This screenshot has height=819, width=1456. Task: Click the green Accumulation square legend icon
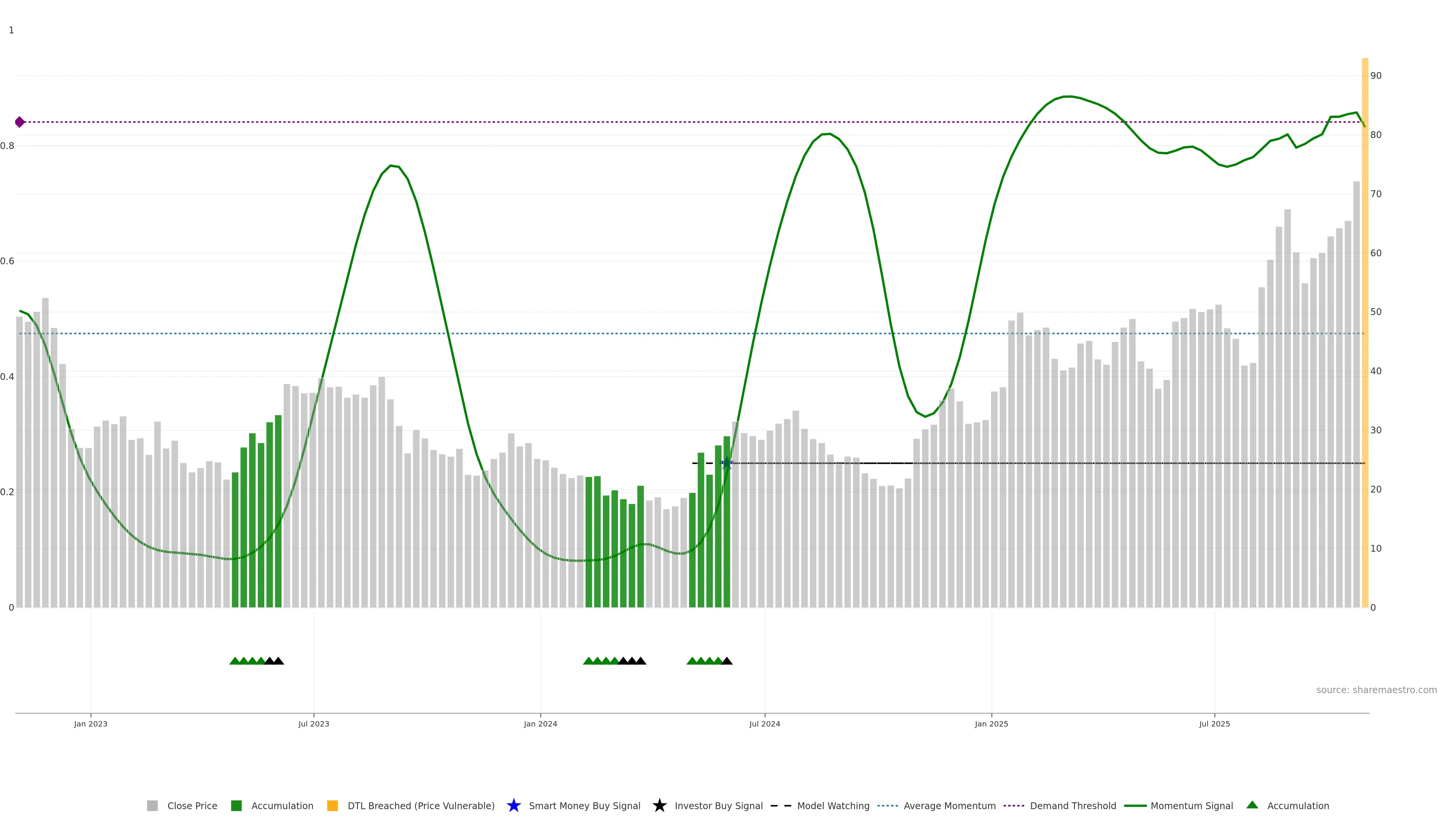click(x=236, y=806)
